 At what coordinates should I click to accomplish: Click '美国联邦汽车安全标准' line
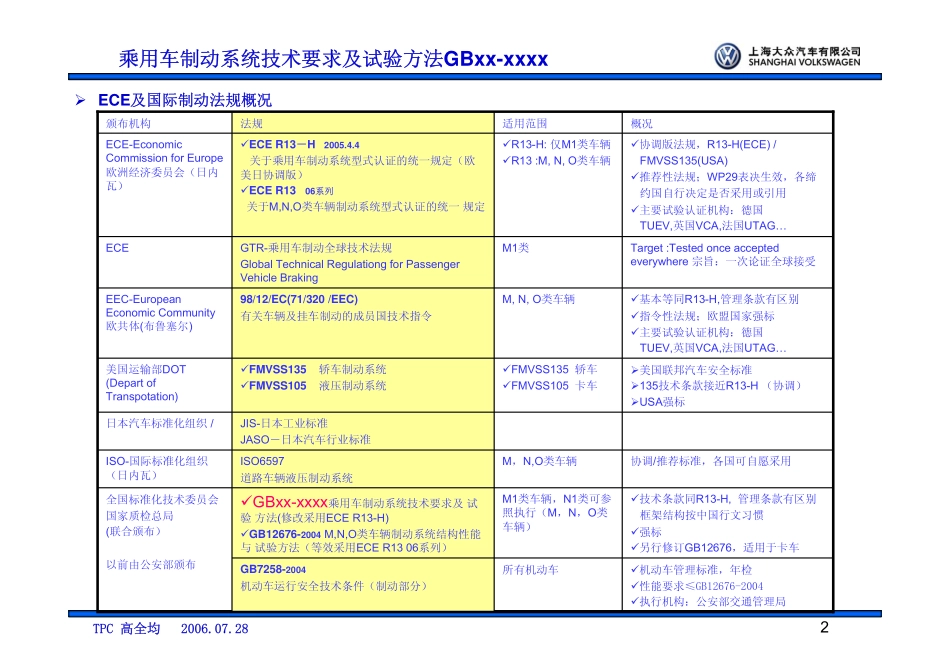[691, 370]
